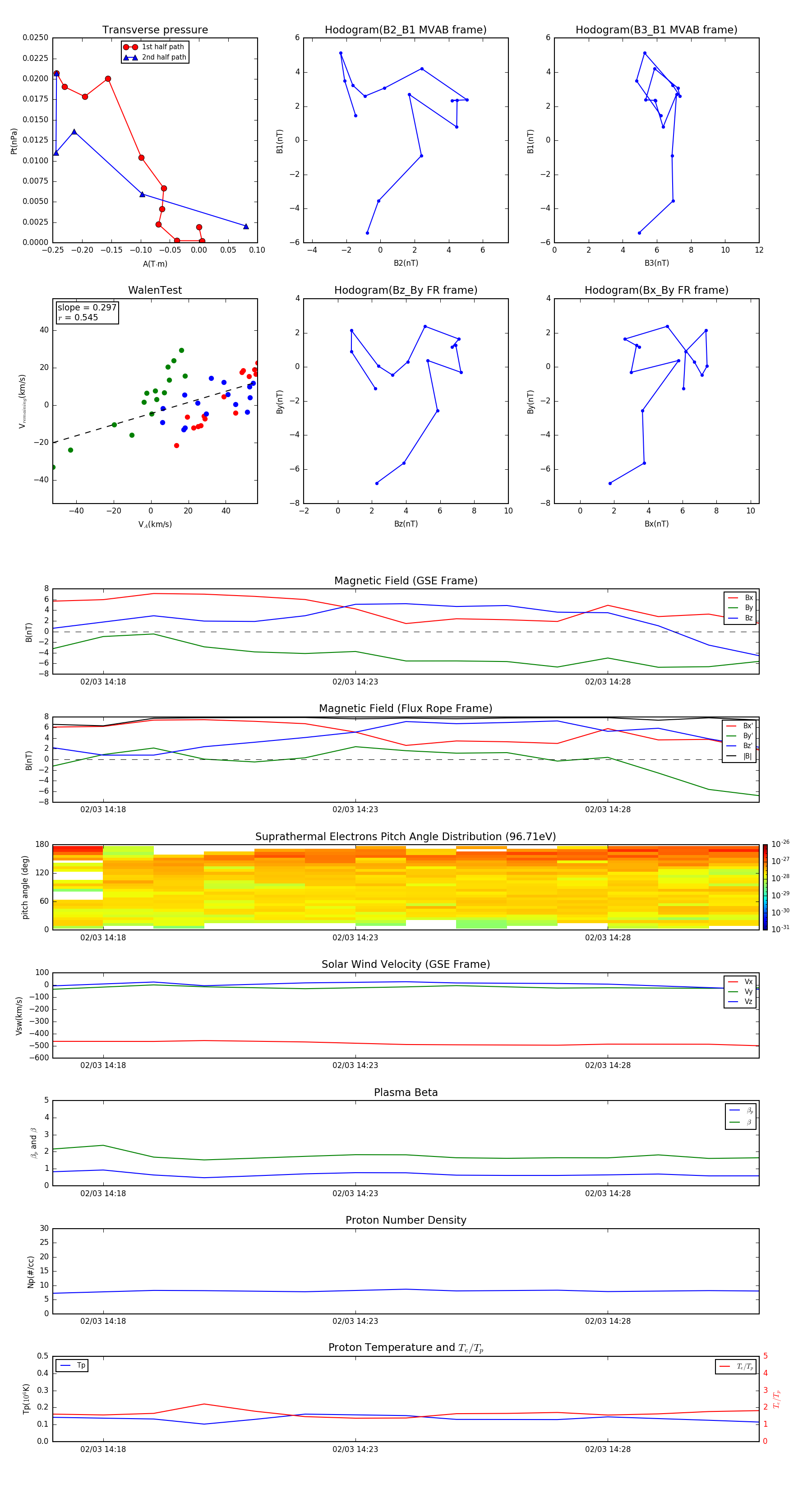Click the 'Proton Temperature and Te/Tp' title

406,1348
